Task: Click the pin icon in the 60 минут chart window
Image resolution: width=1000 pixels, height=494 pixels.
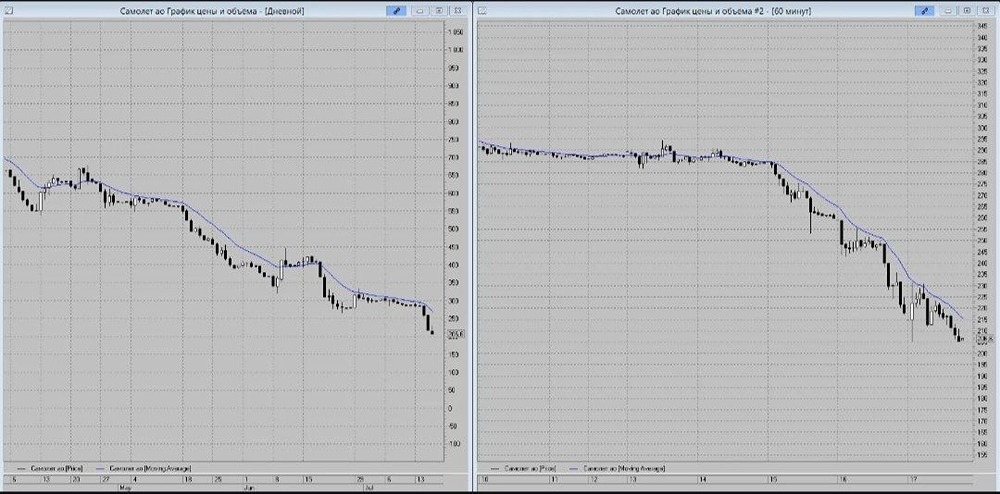Action: pos(924,11)
